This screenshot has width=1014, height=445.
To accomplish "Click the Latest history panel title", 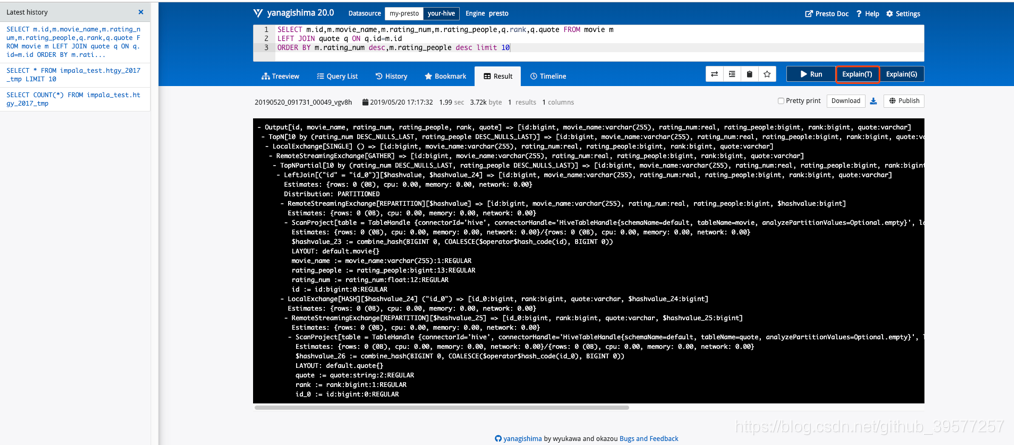I will [27, 12].
